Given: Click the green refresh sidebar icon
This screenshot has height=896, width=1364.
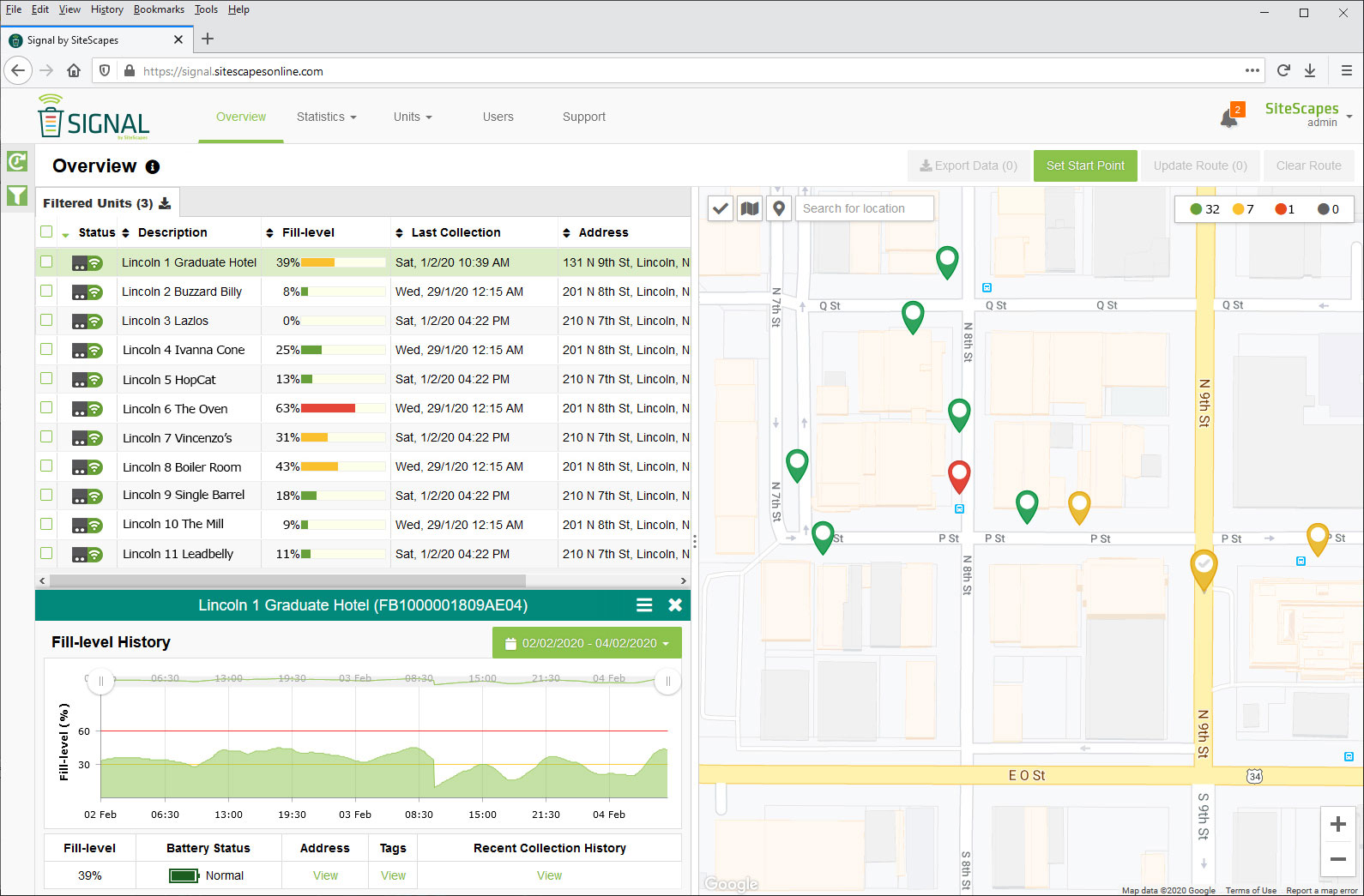Looking at the screenshot, I should 17,161.
